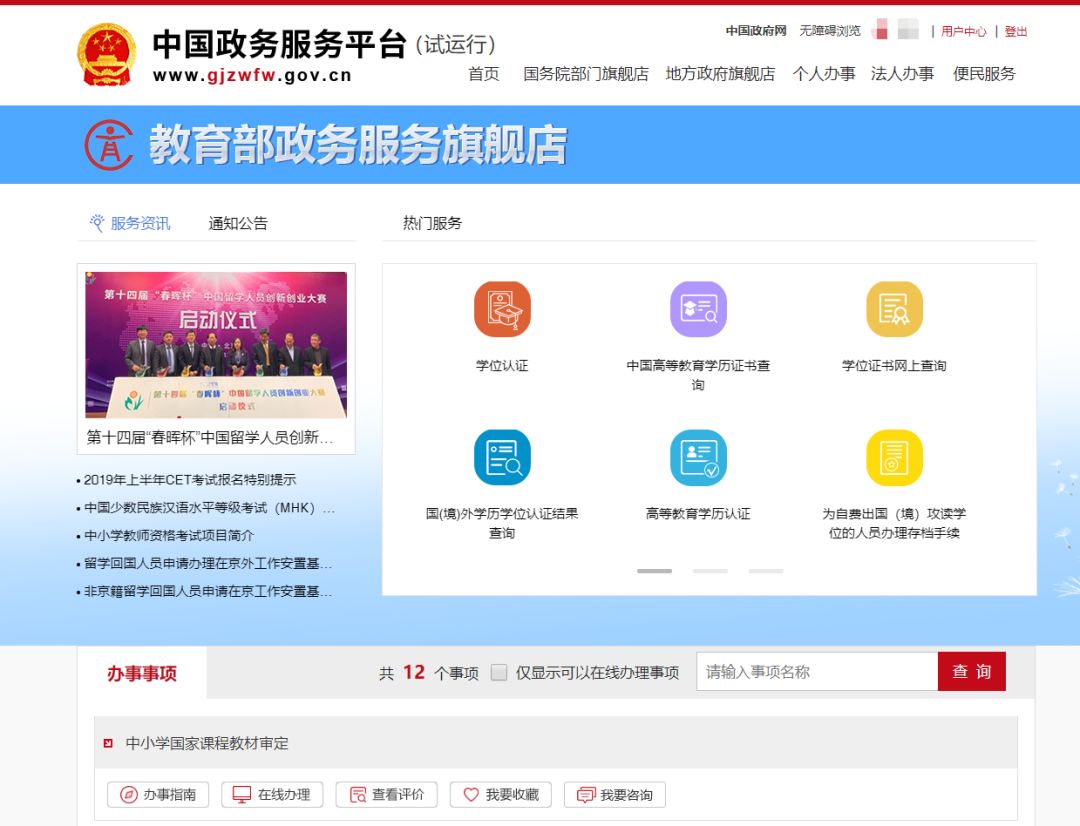Click the red expand icon beside 中小学国家课程教材审定
1080x826 pixels.
click(x=107, y=743)
